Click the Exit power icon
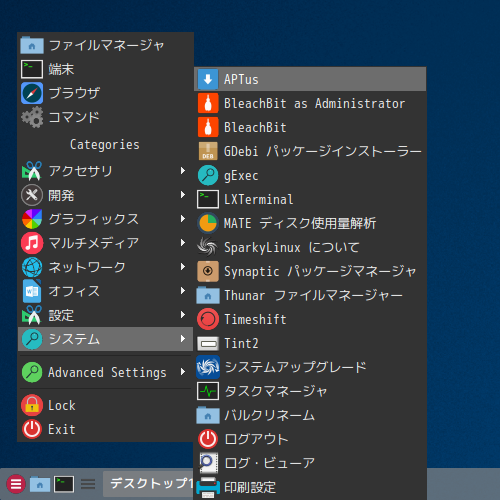Viewport: 500px width, 500px height. click(32, 429)
